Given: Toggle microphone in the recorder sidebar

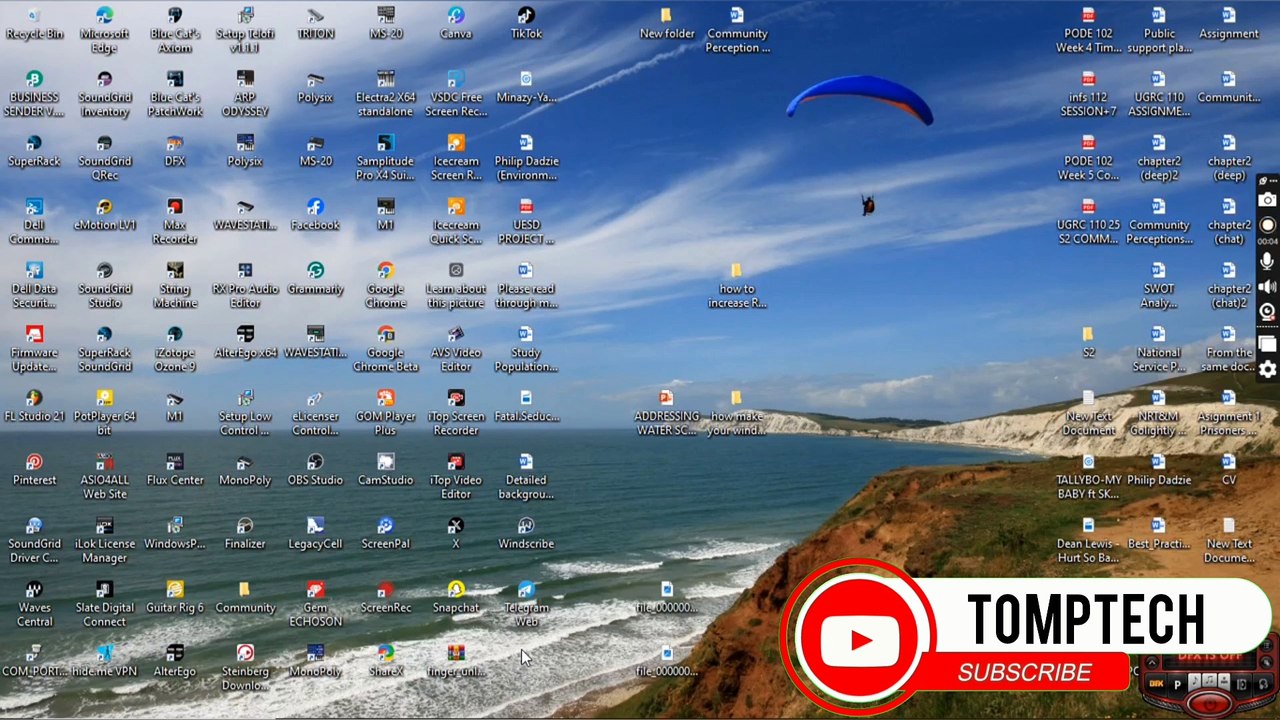Looking at the screenshot, I should coord(1267,261).
